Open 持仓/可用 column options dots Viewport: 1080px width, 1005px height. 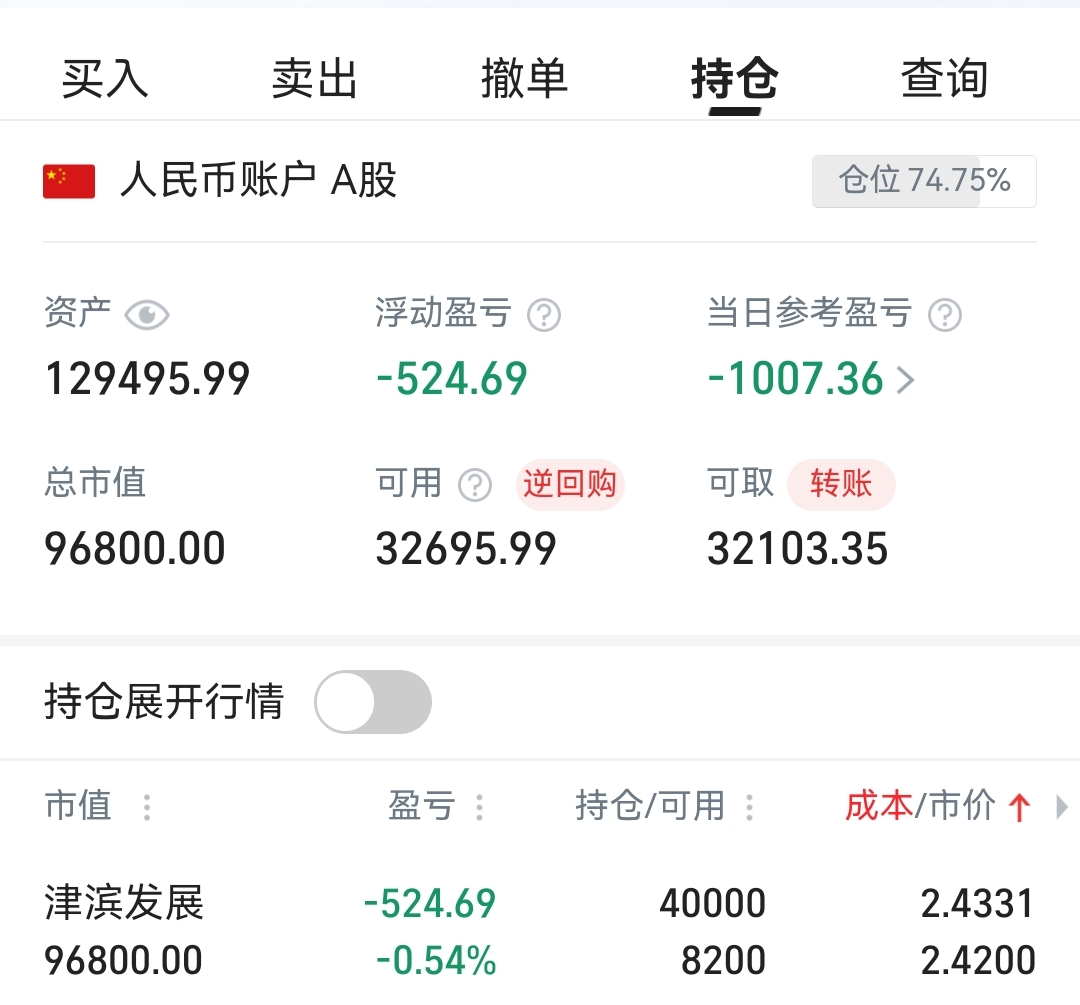tap(749, 807)
